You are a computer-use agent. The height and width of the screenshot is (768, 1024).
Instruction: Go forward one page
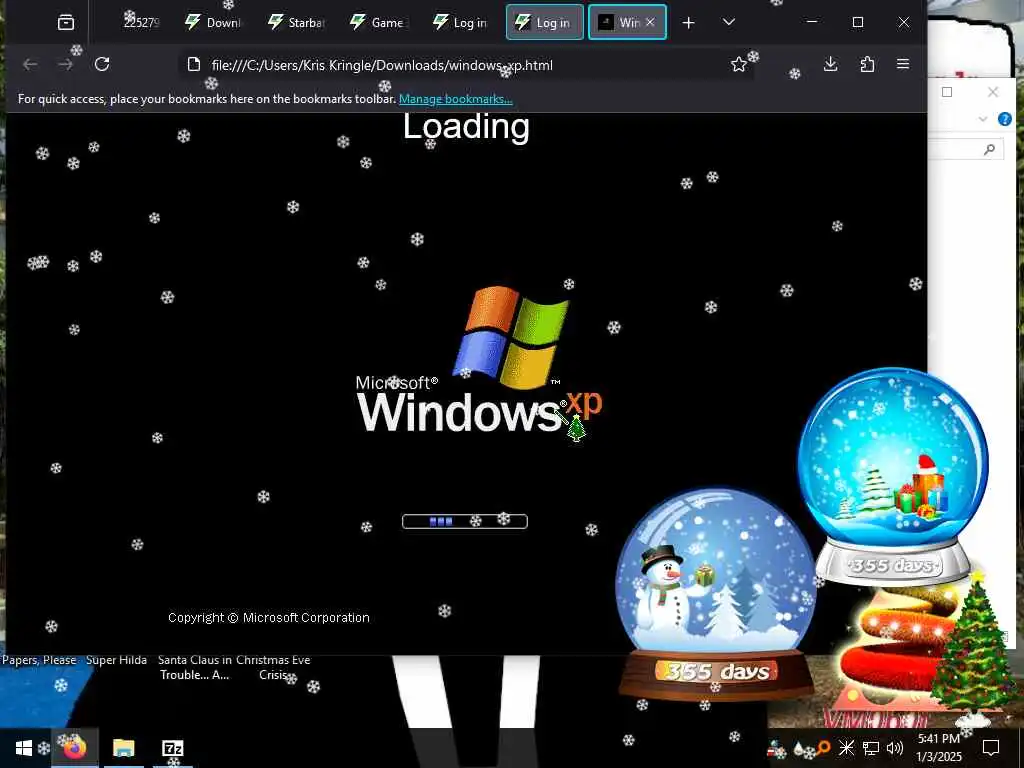pos(65,64)
